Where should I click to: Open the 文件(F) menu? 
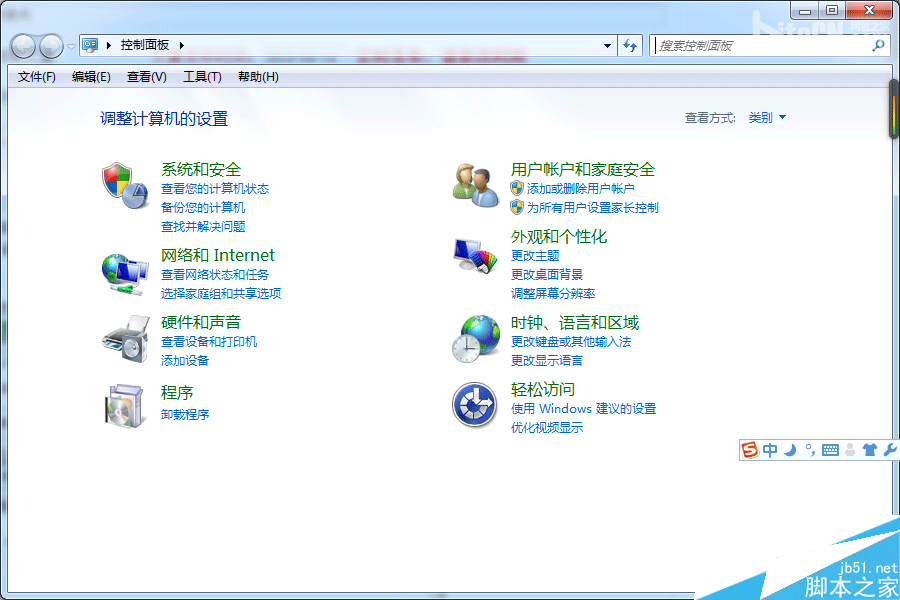click(37, 77)
